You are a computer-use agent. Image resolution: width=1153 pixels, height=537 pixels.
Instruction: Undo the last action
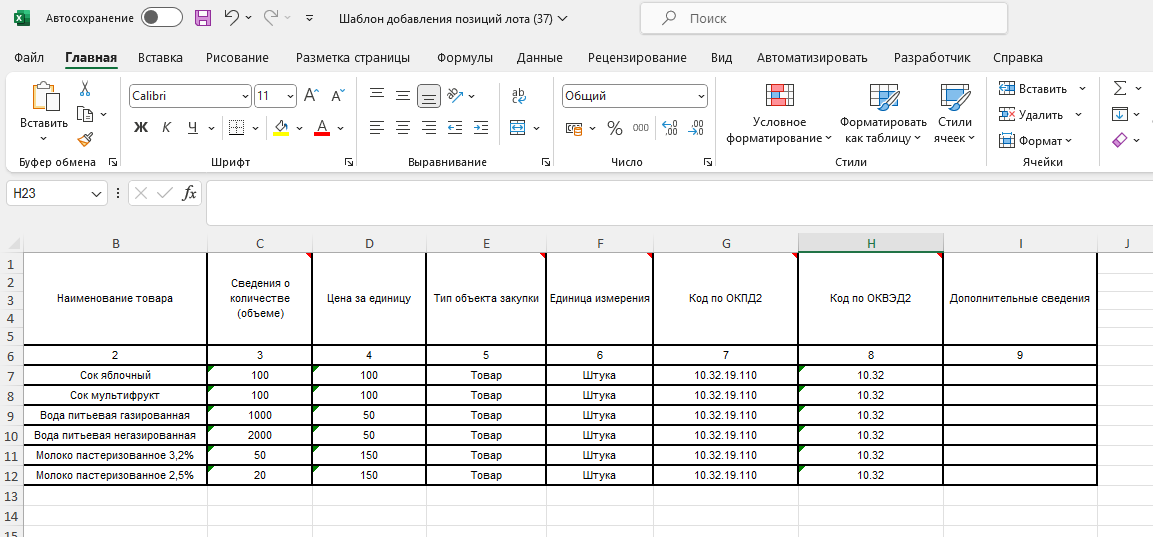(232, 18)
